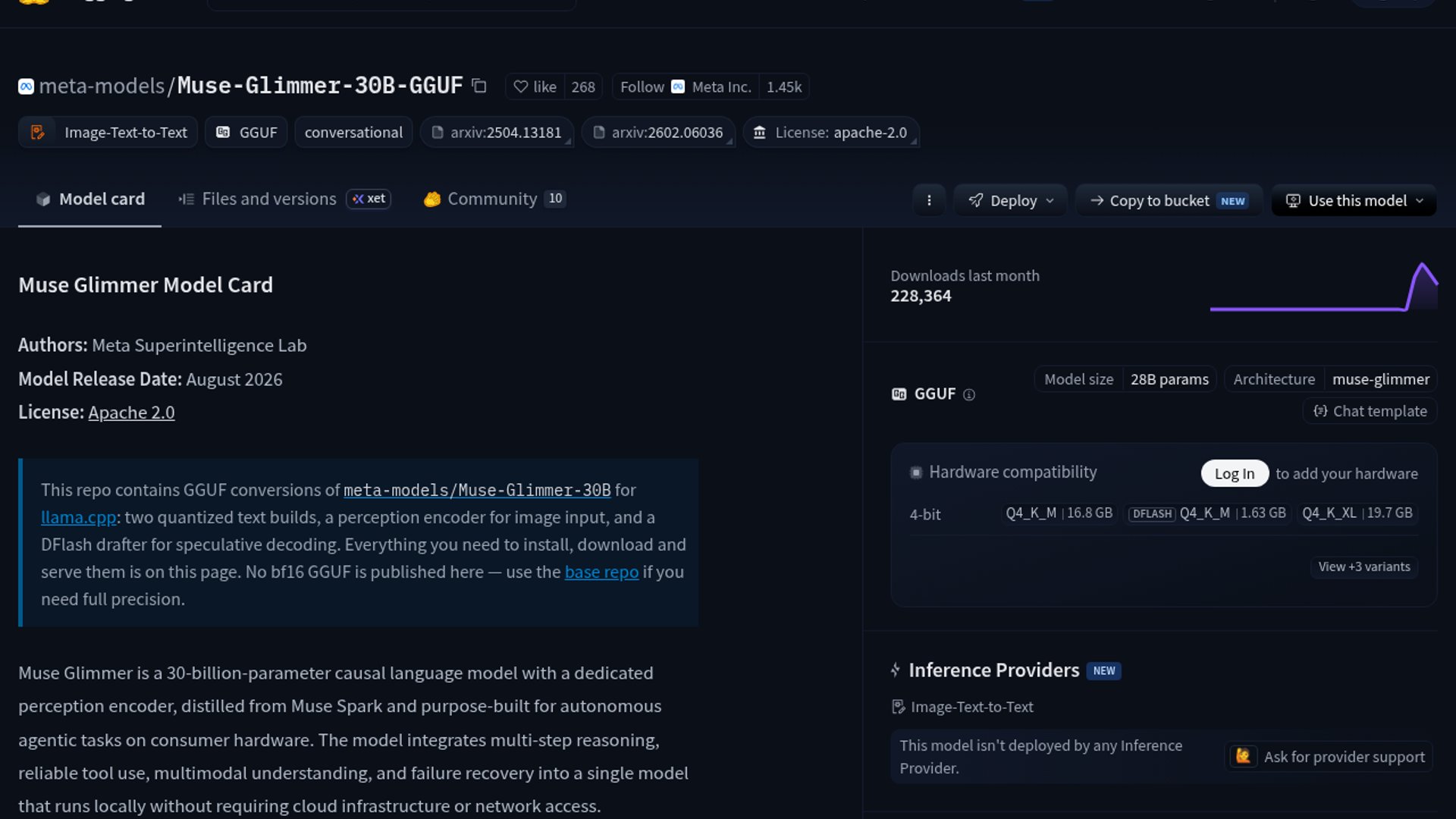Click the document icon on arxiv:2504.13181
The height and width of the screenshot is (819, 1456).
(438, 133)
